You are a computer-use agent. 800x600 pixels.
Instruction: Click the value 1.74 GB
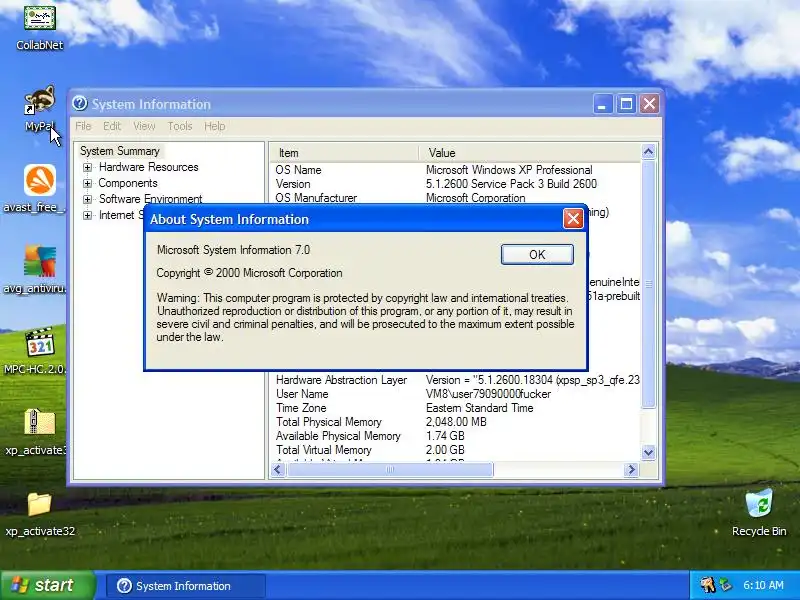(445, 436)
